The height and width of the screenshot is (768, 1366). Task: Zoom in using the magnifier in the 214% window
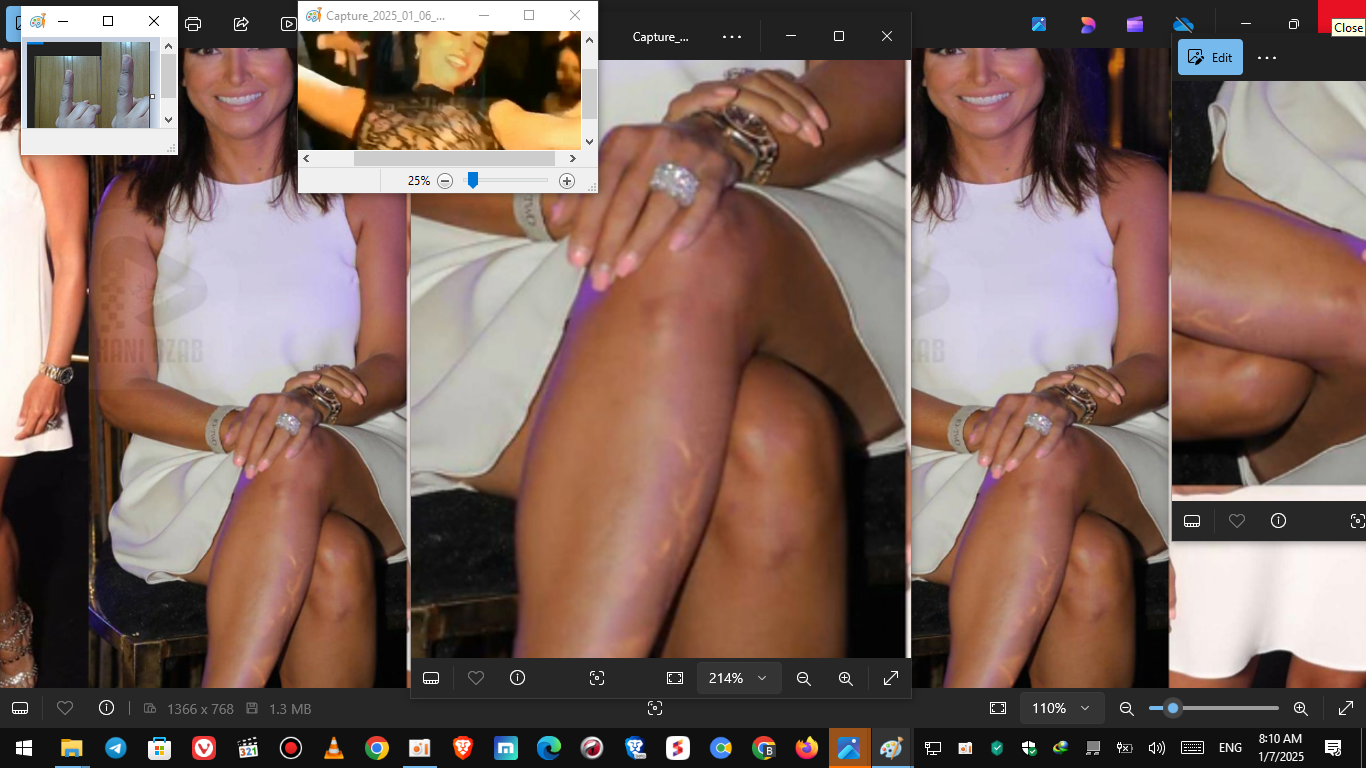pos(845,678)
